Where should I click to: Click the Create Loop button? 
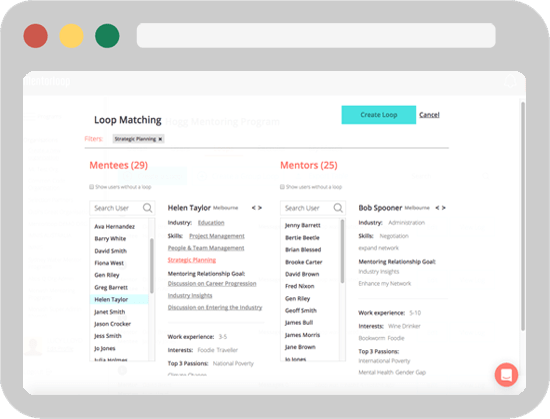(x=378, y=115)
